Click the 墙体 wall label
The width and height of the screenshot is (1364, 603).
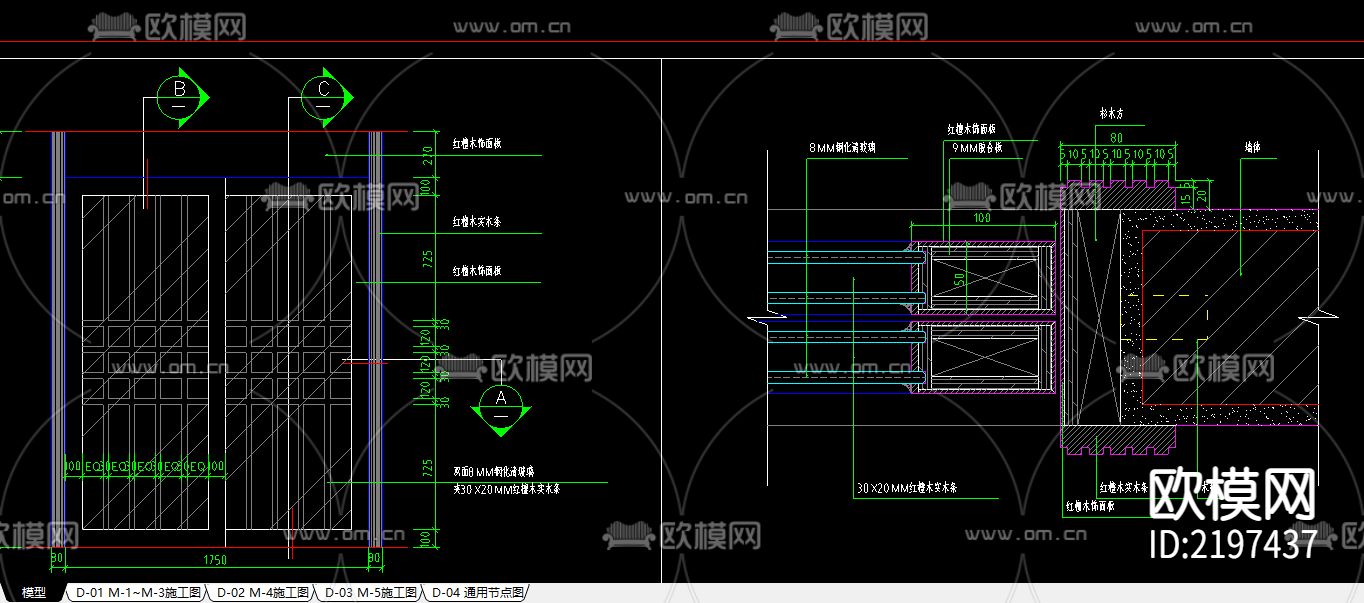[1253, 148]
